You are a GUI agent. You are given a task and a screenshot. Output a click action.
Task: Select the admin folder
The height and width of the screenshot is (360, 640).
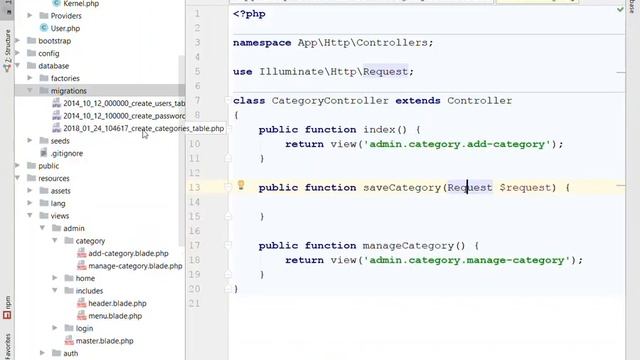[x=73, y=228]
